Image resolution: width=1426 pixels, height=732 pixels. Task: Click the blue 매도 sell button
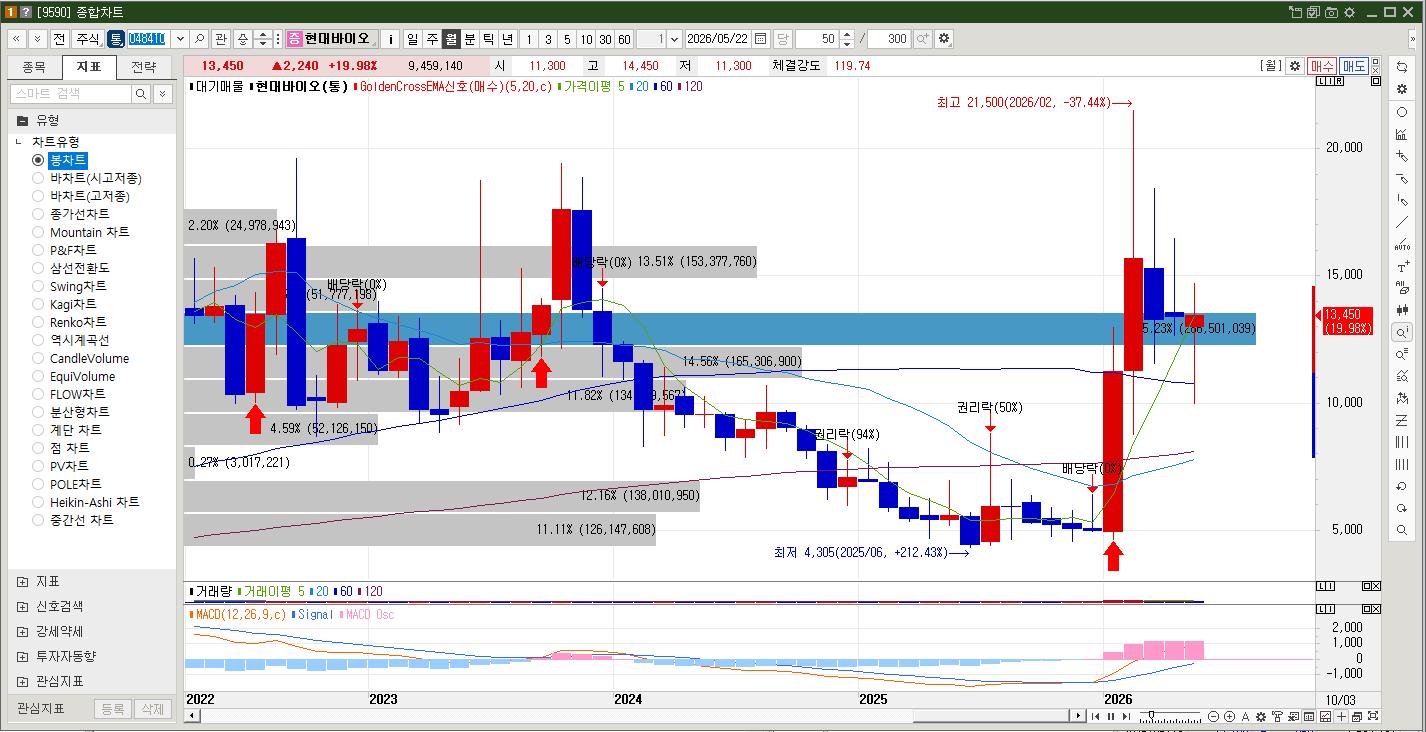coord(1354,66)
